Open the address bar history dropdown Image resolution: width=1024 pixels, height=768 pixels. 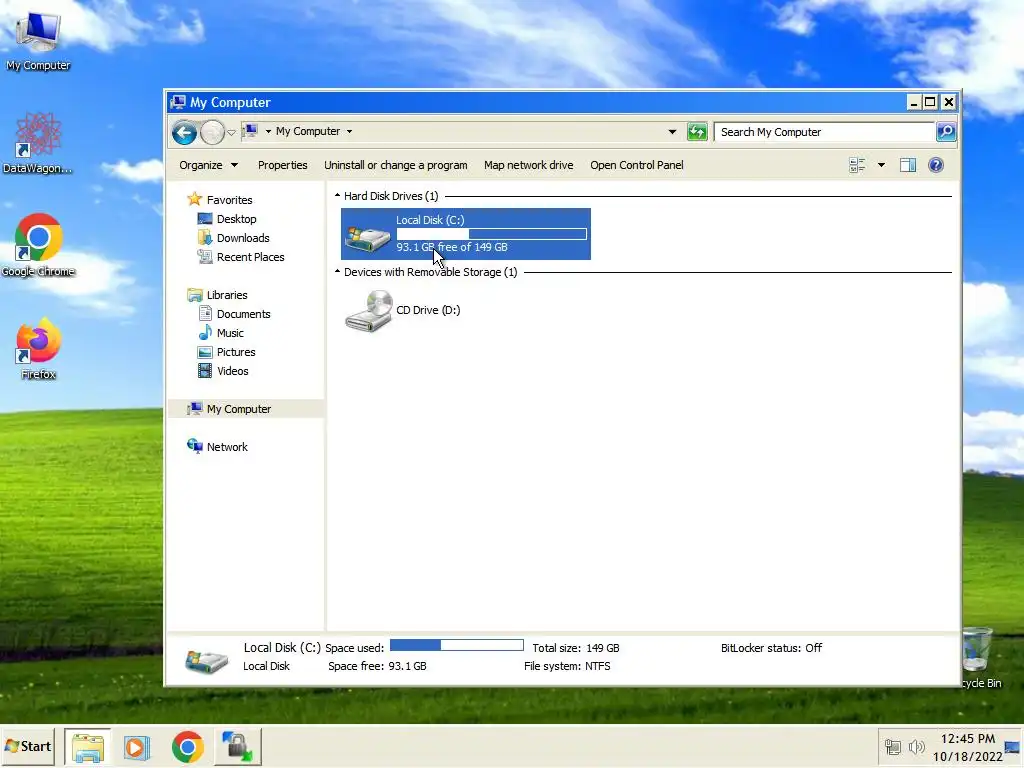pyautogui.click(x=672, y=132)
